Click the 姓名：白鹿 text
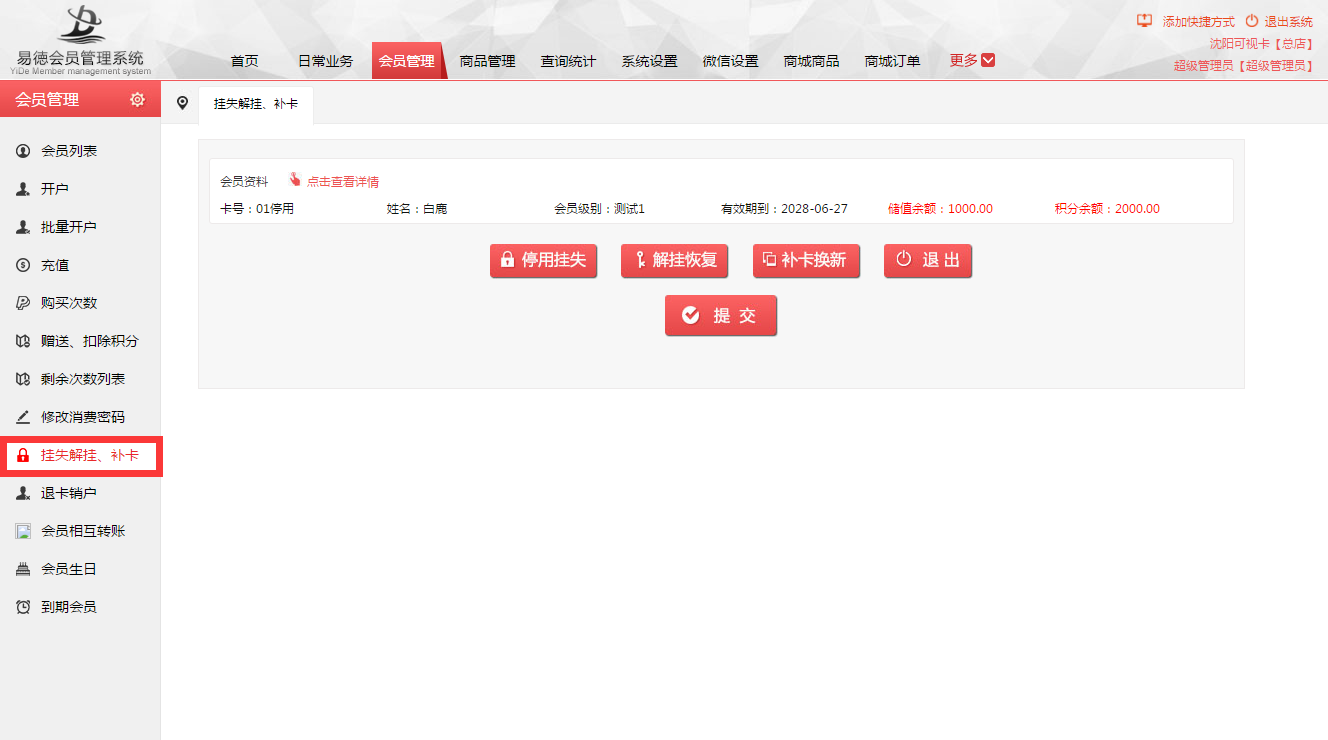This screenshot has height=740, width=1328. click(x=417, y=209)
